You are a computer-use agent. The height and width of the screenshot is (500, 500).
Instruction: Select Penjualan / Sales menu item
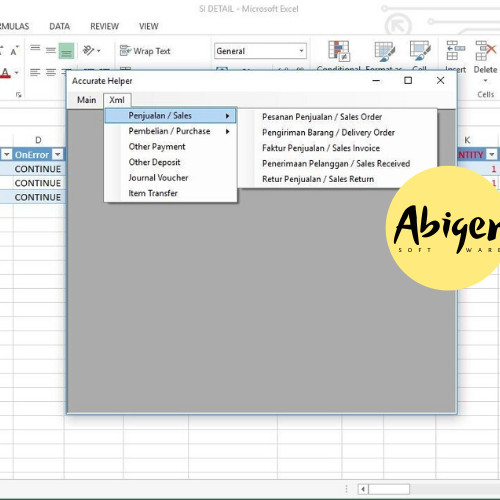click(x=171, y=116)
